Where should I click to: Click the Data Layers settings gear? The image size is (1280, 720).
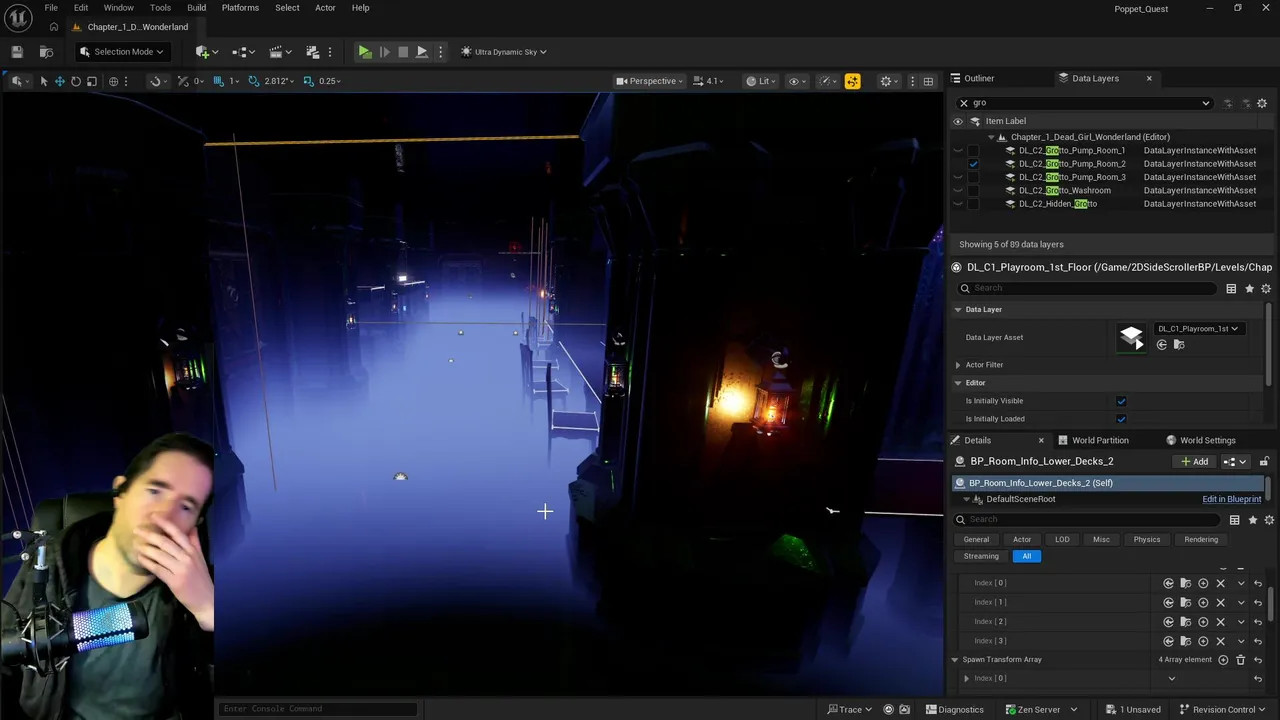[1262, 103]
